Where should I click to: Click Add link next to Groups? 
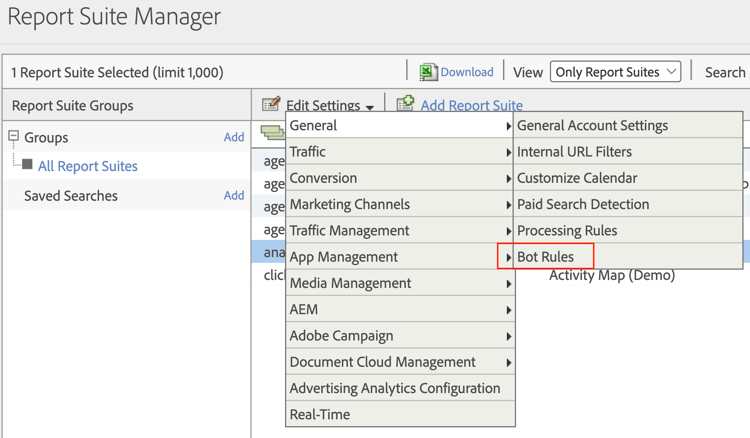(234, 137)
